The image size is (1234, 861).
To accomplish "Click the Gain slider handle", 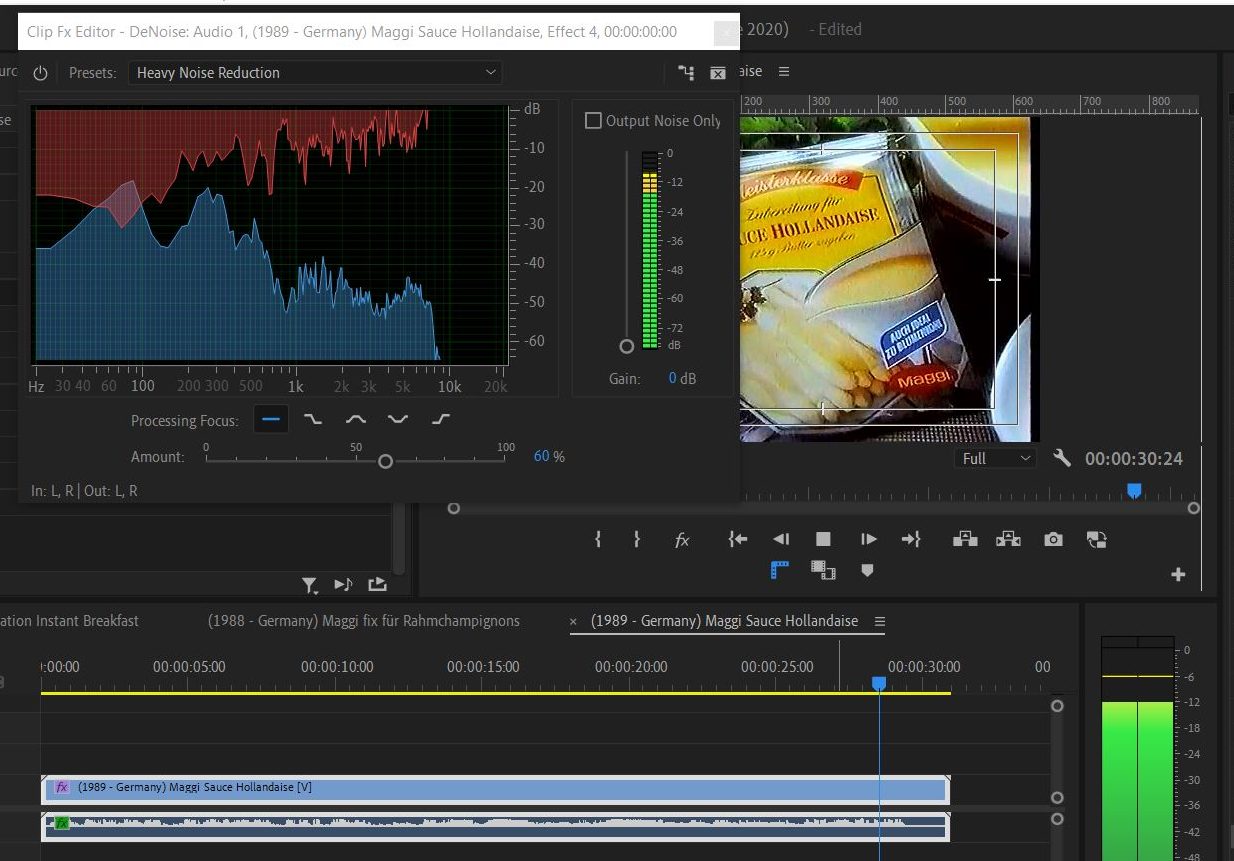I will [x=627, y=346].
